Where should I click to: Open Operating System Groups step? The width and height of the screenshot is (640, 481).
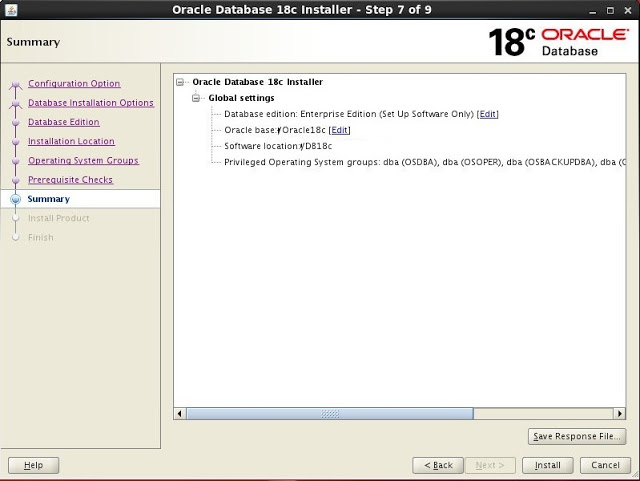[83, 160]
